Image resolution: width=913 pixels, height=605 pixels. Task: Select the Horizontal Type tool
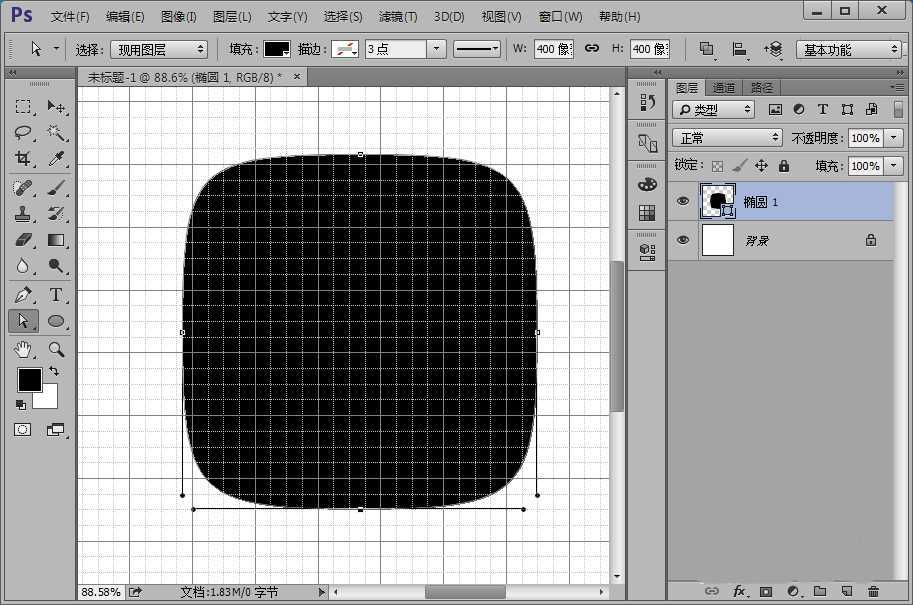coord(56,295)
